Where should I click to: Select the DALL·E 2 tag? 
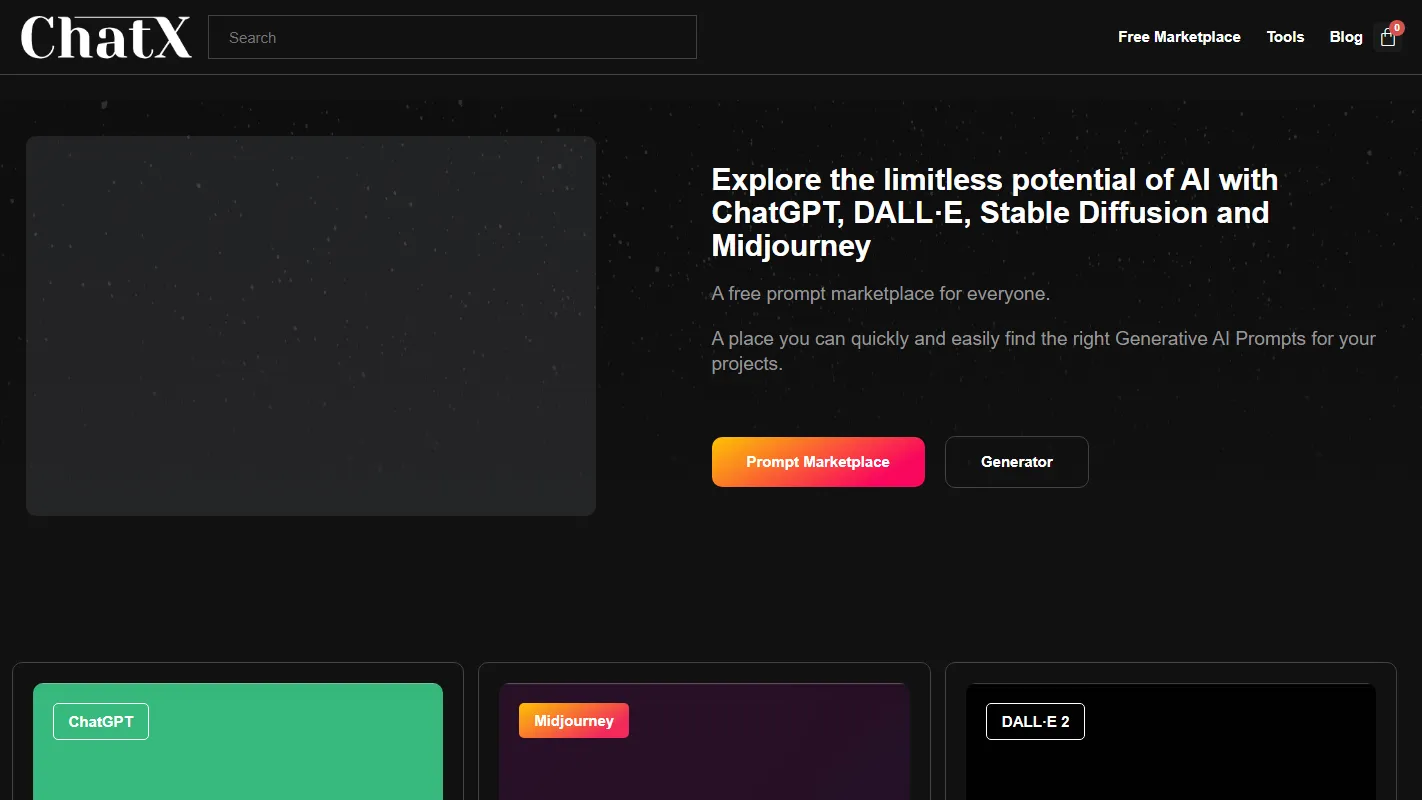[1035, 721]
